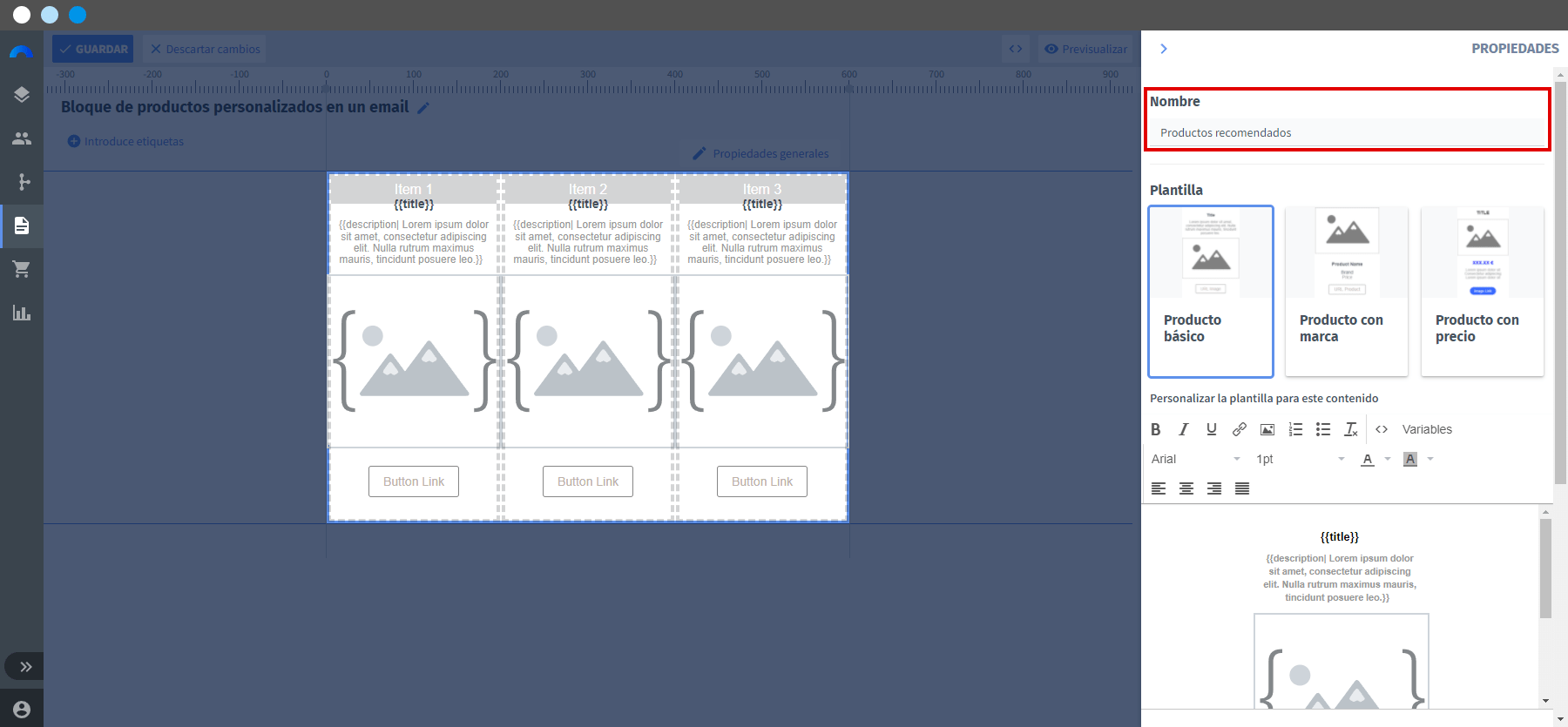Expand the sidebar with double chevron

(26, 667)
